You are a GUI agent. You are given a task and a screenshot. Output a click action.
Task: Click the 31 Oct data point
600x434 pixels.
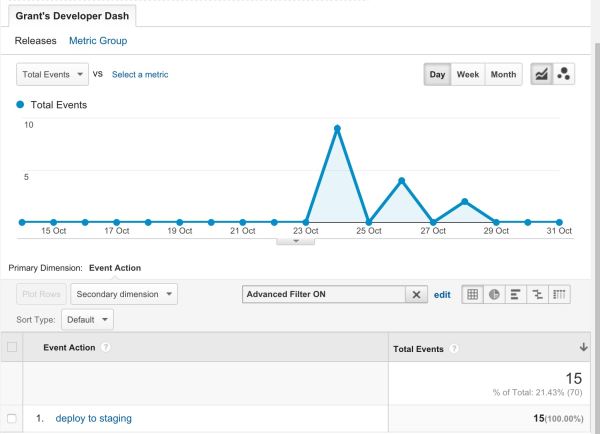pyautogui.click(x=559, y=222)
